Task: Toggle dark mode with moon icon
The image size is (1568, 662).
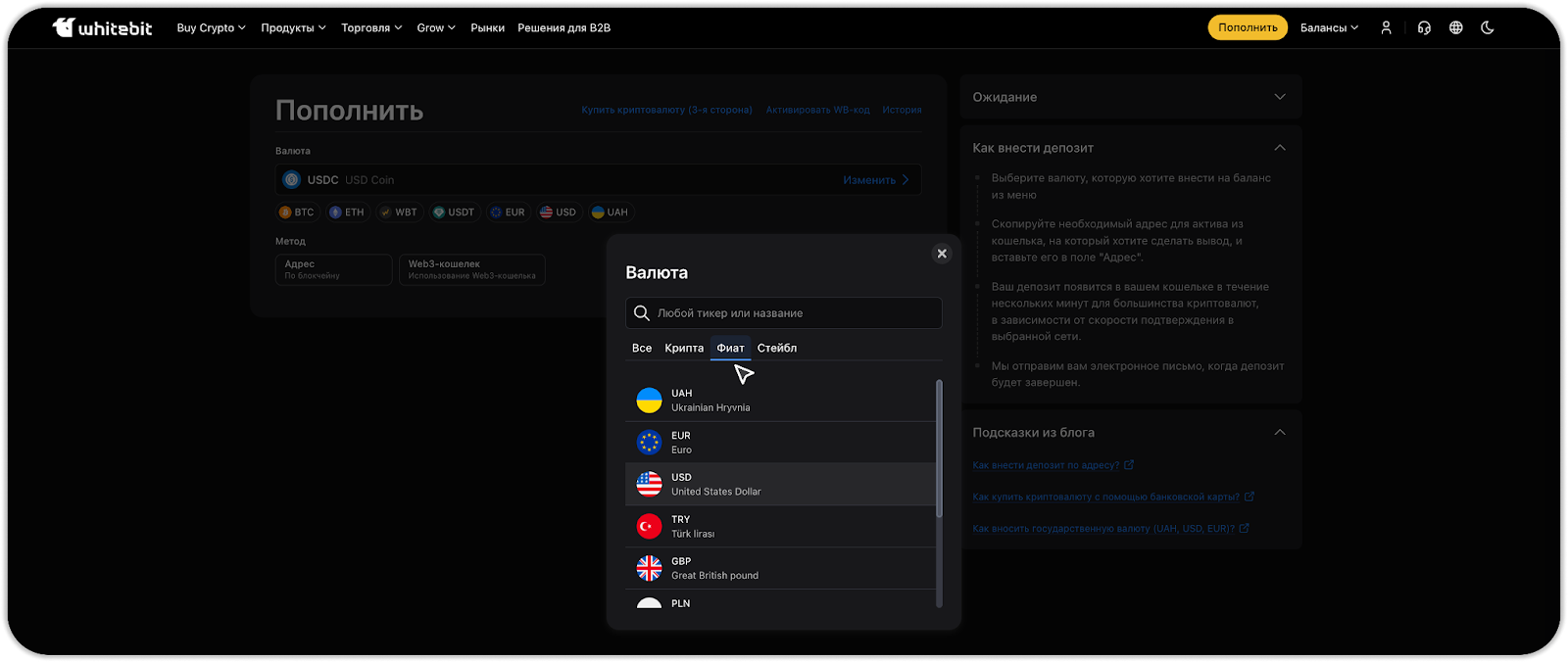Action: [x=1488, y=27]
